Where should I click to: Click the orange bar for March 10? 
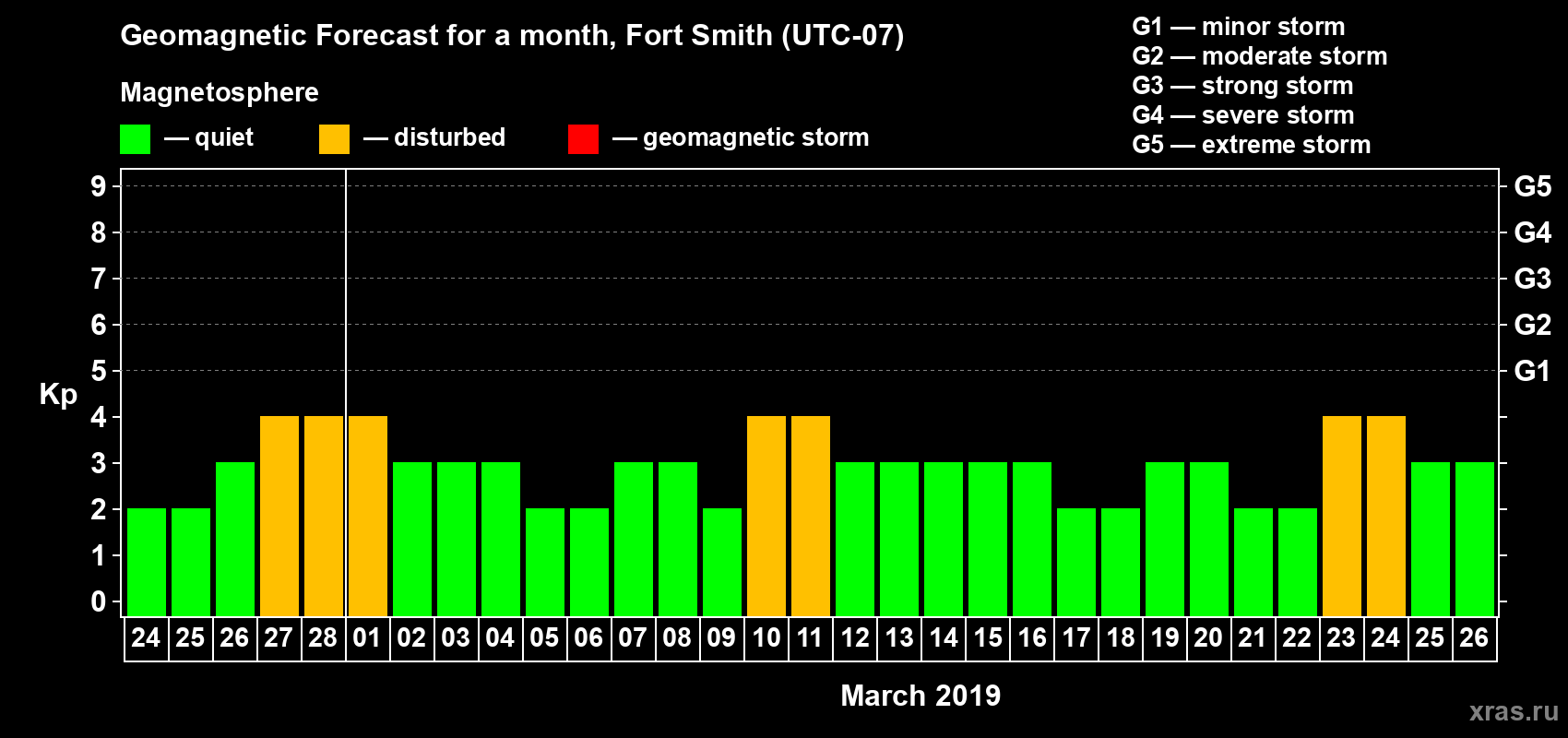click(x=766, y=516)
